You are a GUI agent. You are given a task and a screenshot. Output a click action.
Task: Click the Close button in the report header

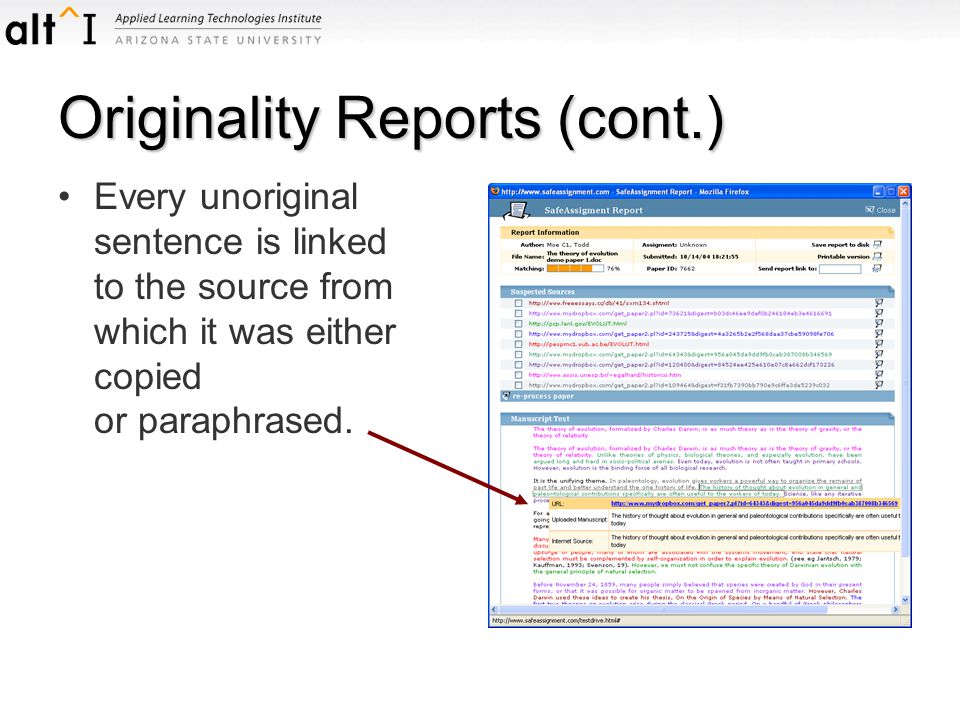[x=880, y=210]
